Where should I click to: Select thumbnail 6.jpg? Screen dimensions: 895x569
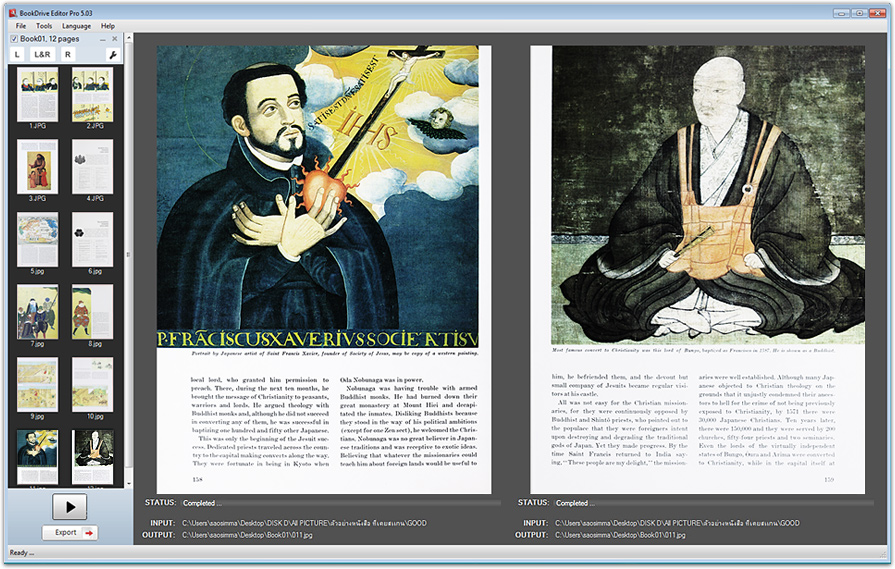click(x=92, y=240)
